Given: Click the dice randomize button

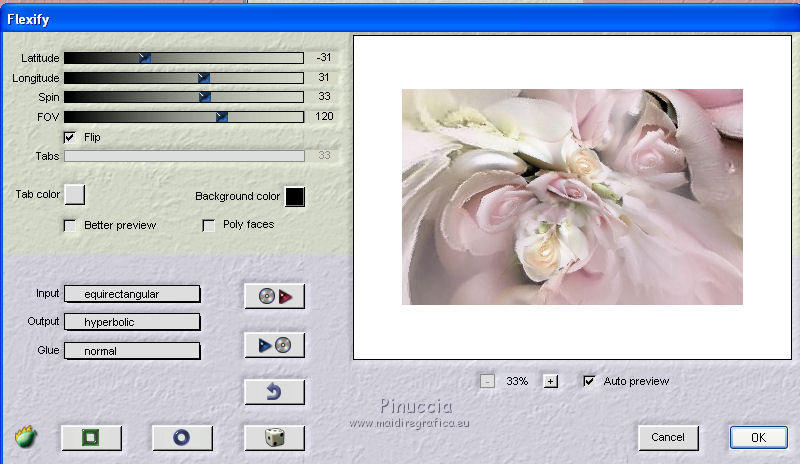Looking at the screenshot, I should [274, 437].
